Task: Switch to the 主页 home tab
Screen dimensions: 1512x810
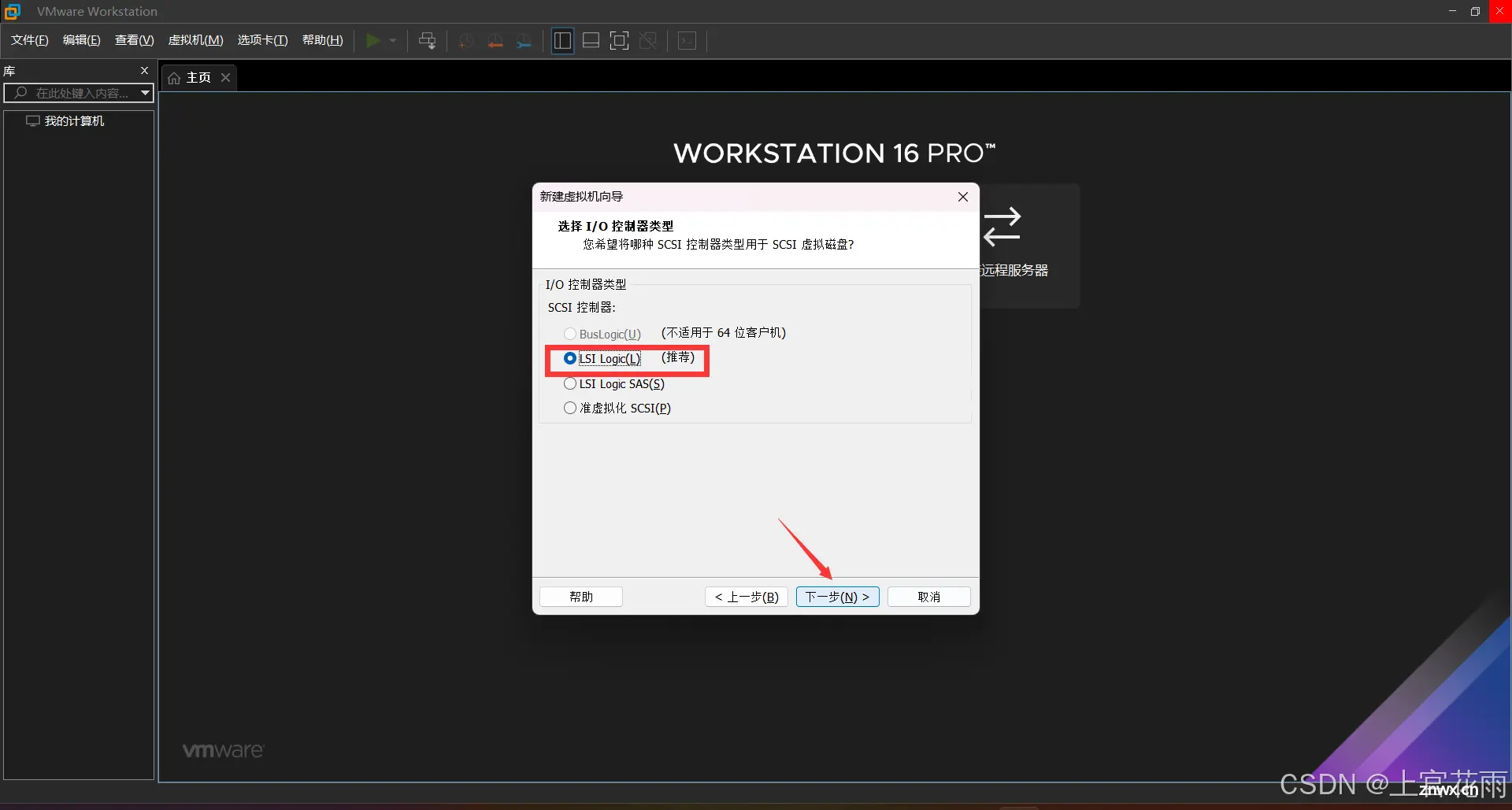Action: [198, 78]
